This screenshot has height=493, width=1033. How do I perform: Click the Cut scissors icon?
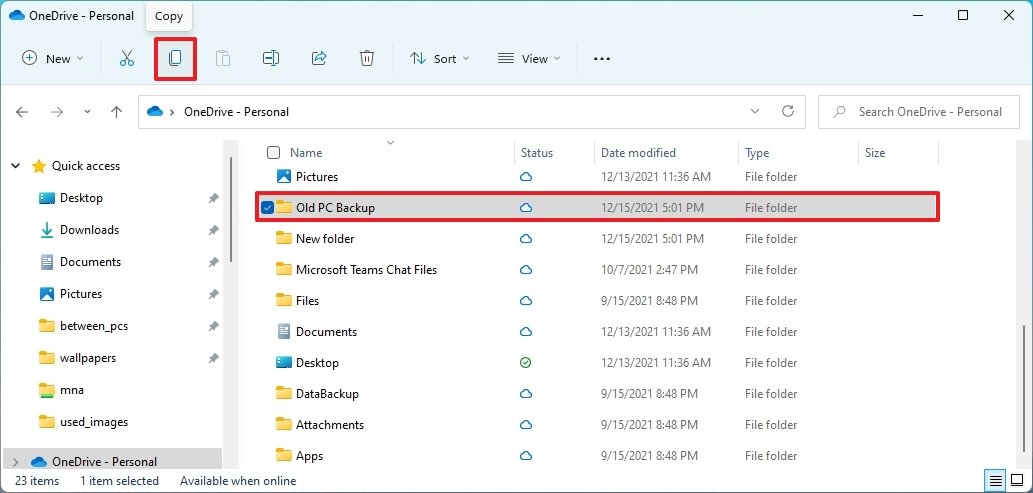pyautogui.click(x=126, y=59)
